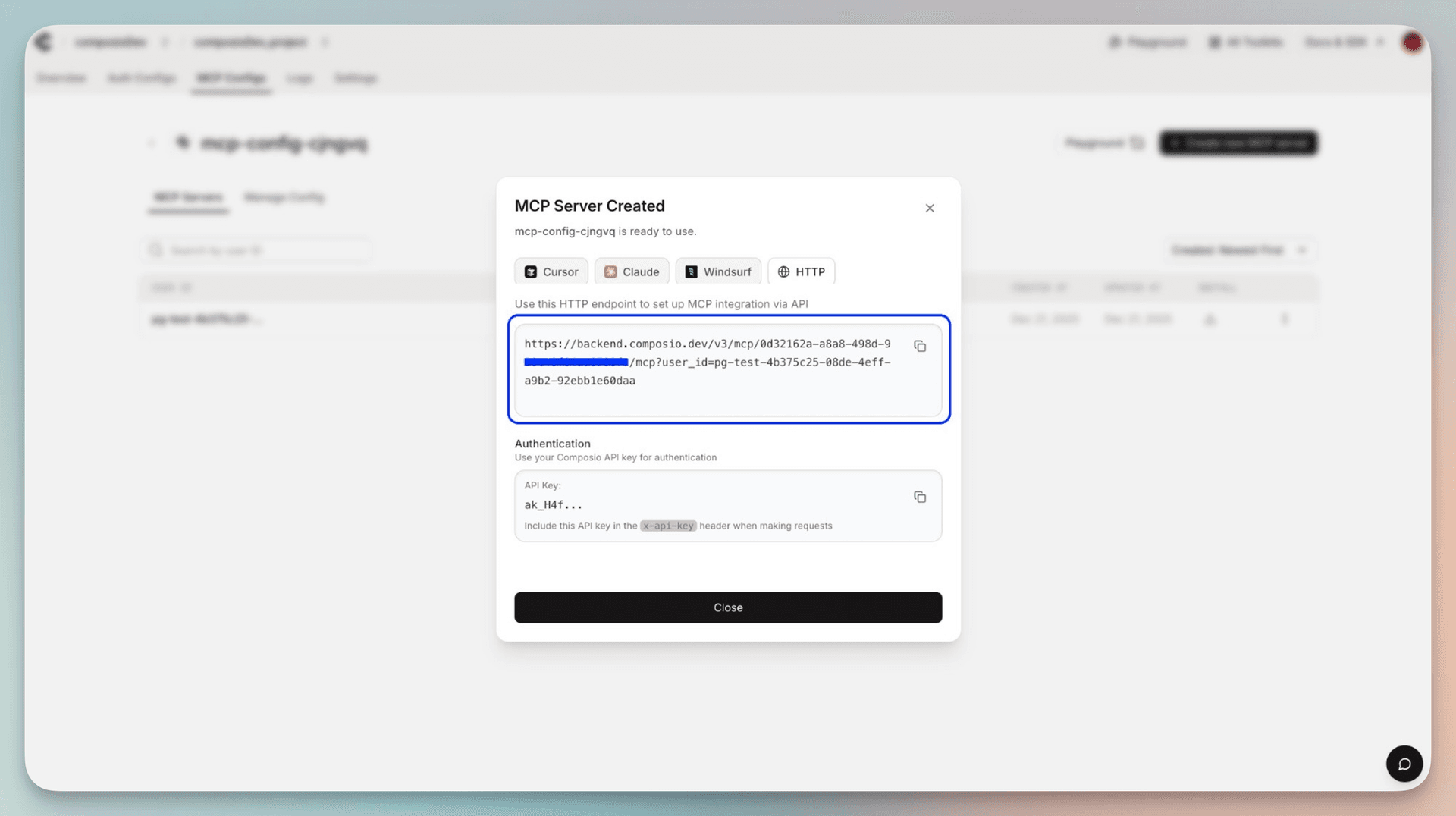The image size is (1456, 816).
Task: Switch to the Windsurf integration tab
Action: 718,271
